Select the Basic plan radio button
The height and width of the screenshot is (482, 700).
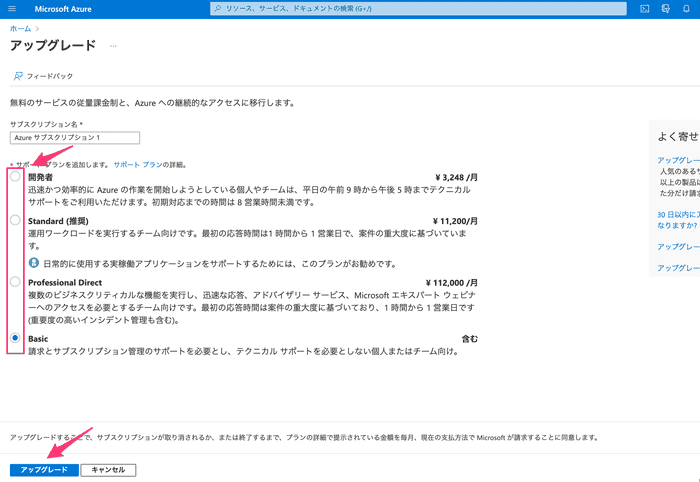coord(15,338)
